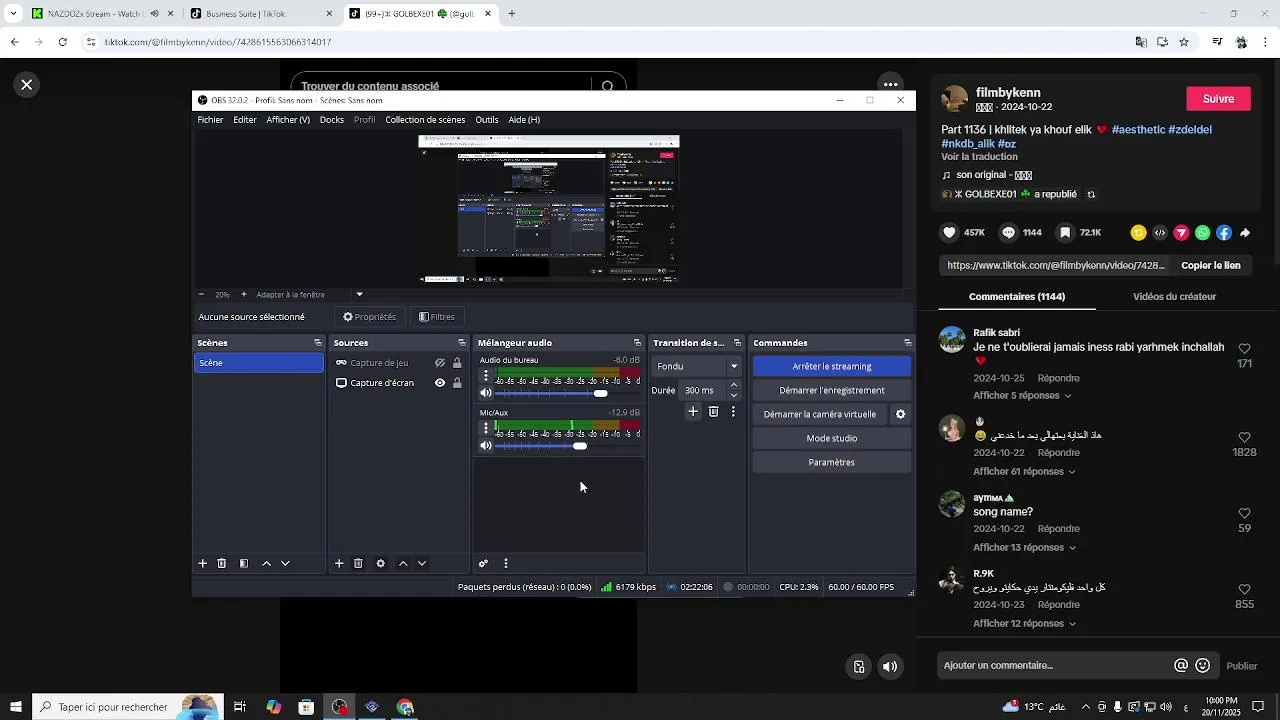The height and width of the screenshot is (720, 1280).
Task: Open Audio du bureau options menu
Action: pos(486,376)
